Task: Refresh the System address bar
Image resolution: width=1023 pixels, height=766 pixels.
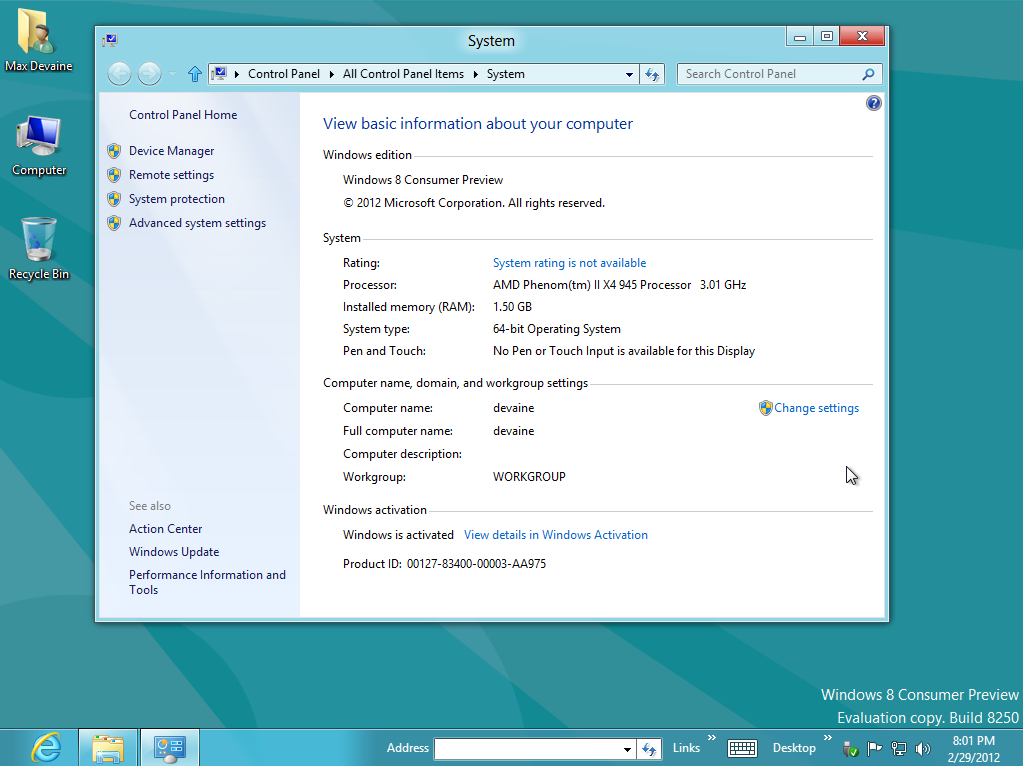Action: [652, 74]
